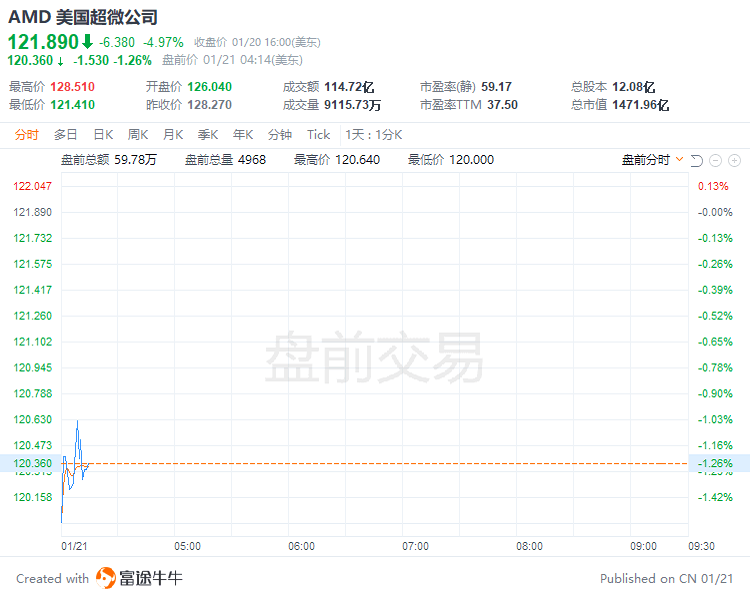Zoom in chart with plus icon
Image resolution: width=750 pixels, height=599 pixels.
[734, 161]
